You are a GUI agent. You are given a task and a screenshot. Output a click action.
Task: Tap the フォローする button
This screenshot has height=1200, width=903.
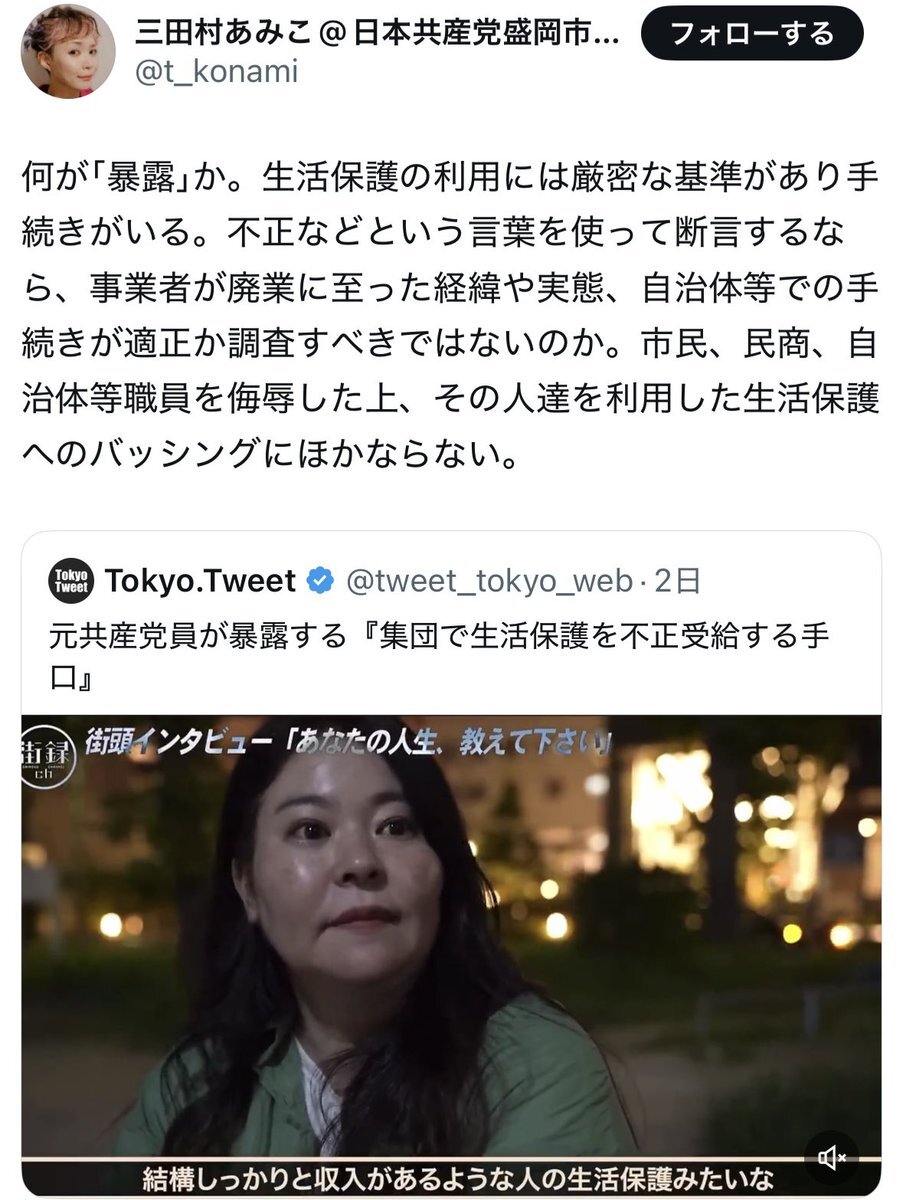coord(751,34)
